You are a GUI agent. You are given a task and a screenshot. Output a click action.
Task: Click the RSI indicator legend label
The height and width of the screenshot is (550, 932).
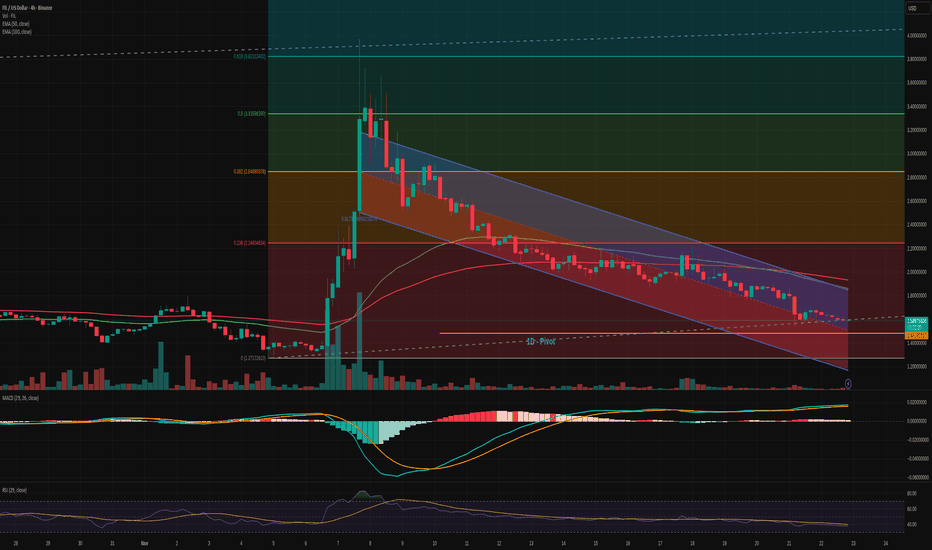pos(16,490)
